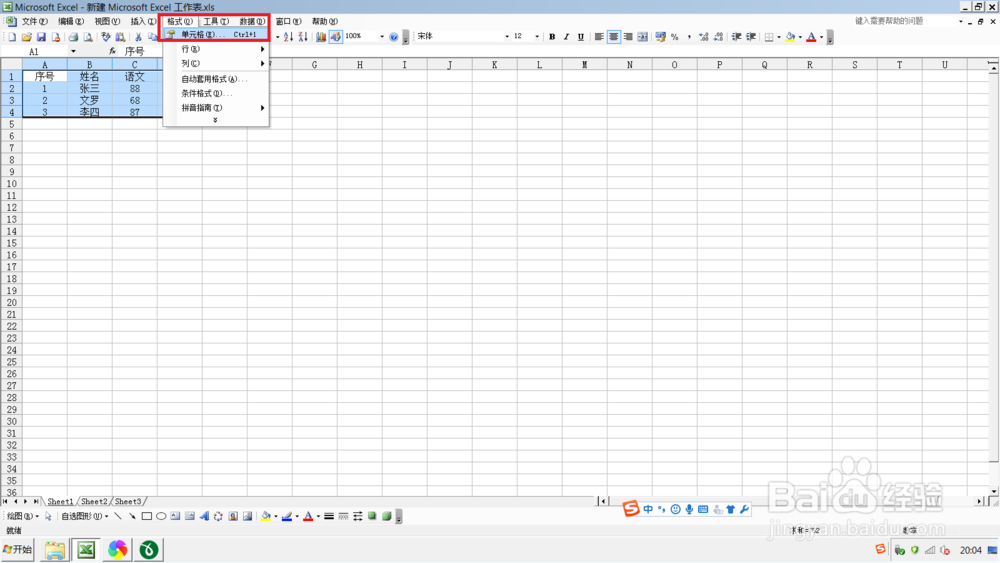
Task: Open the font size dropdown
Action: (537, 37)
